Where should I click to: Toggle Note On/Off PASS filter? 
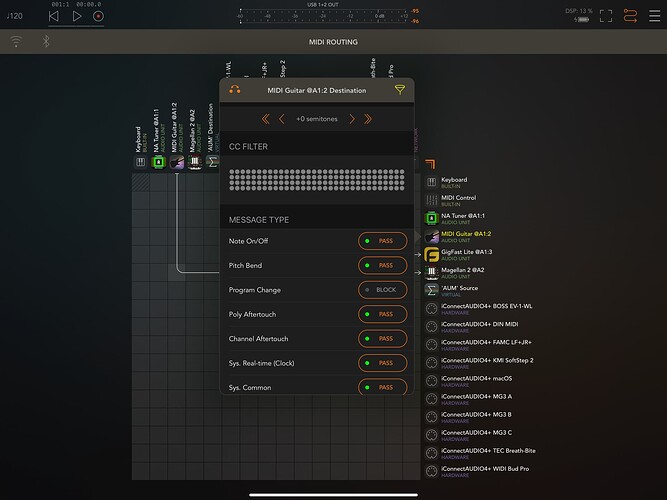[382, 241]
